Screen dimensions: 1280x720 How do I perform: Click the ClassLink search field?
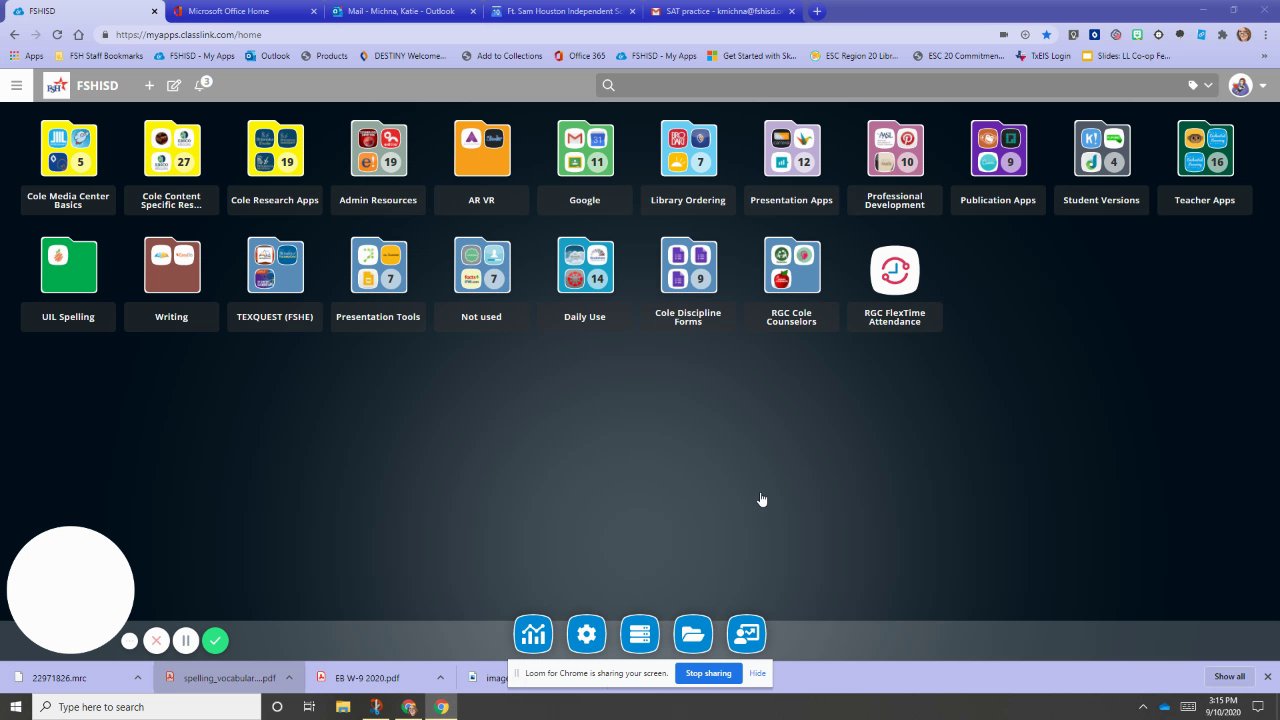(890, 85)
